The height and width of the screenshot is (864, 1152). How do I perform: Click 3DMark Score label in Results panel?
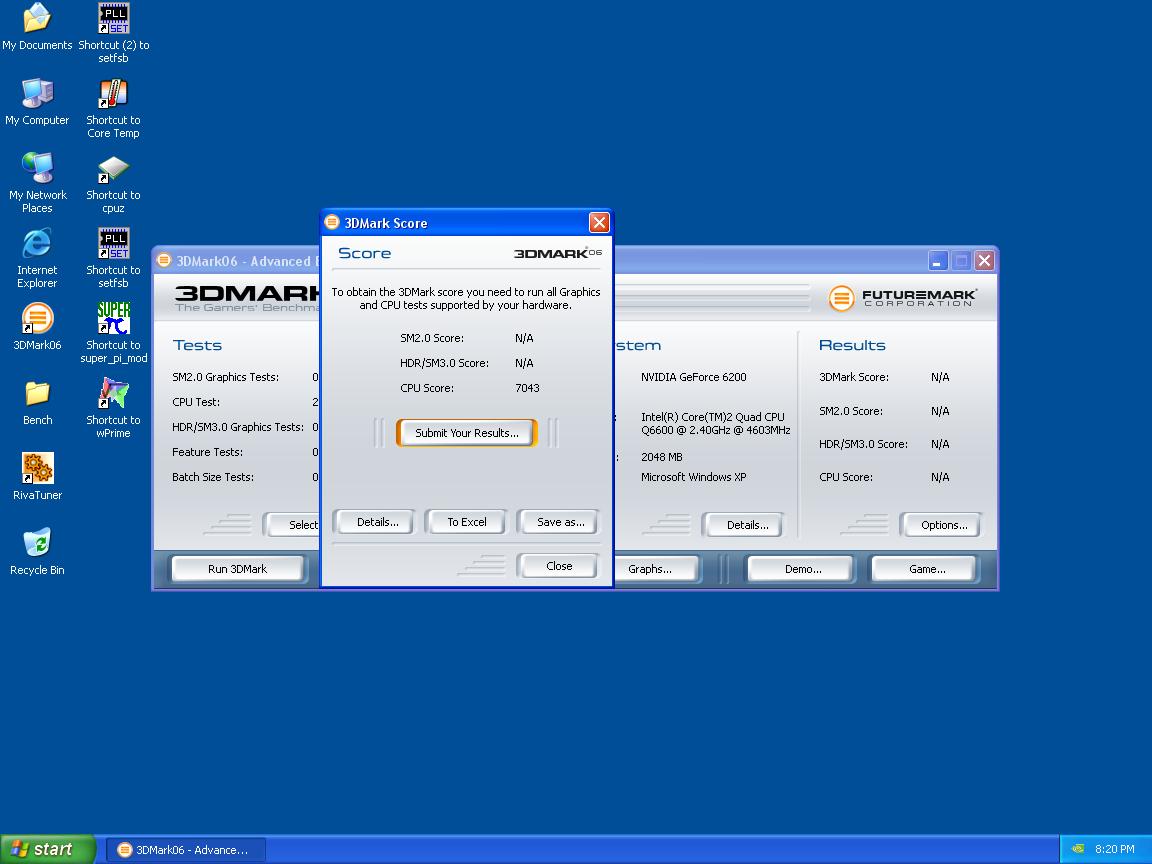pyautogui.click(x=854, y=377)
